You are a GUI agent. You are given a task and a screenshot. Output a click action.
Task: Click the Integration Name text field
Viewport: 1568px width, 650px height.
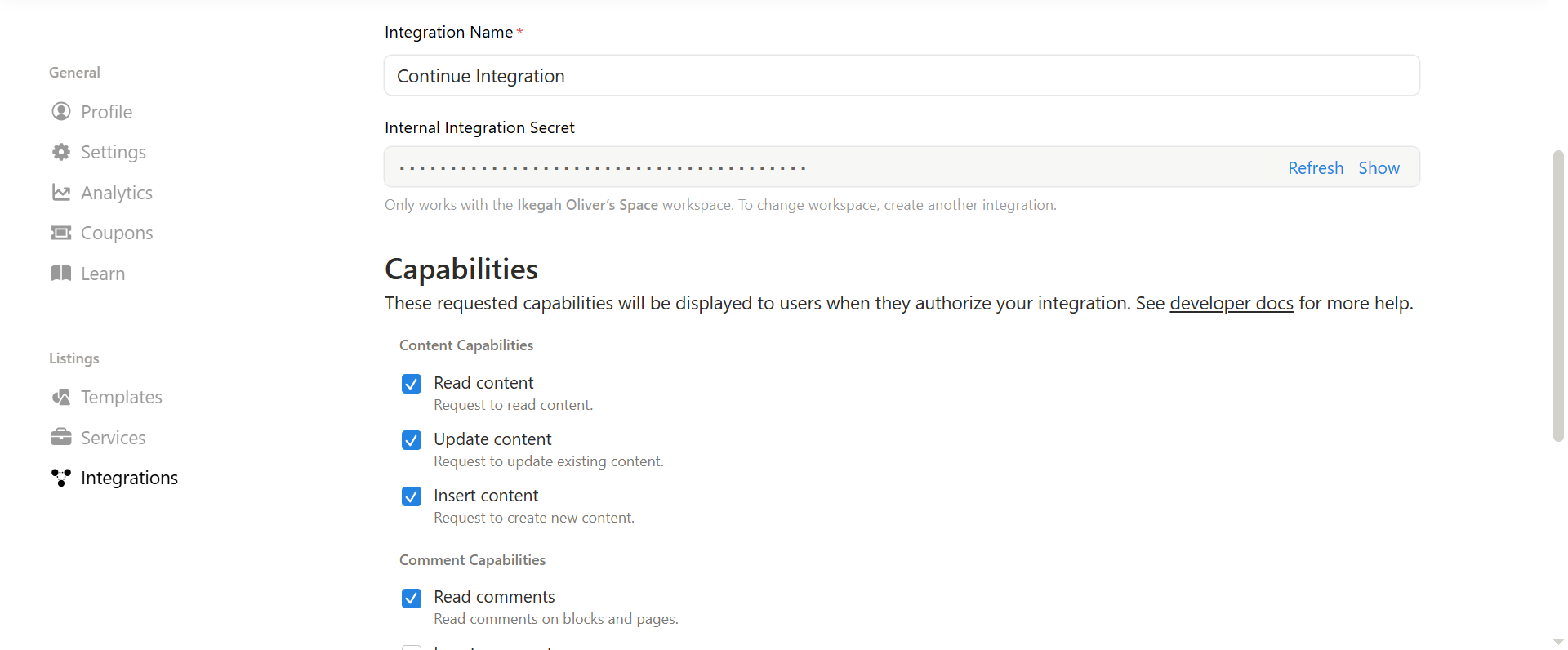pyautogui.click(x=902, y=76)
